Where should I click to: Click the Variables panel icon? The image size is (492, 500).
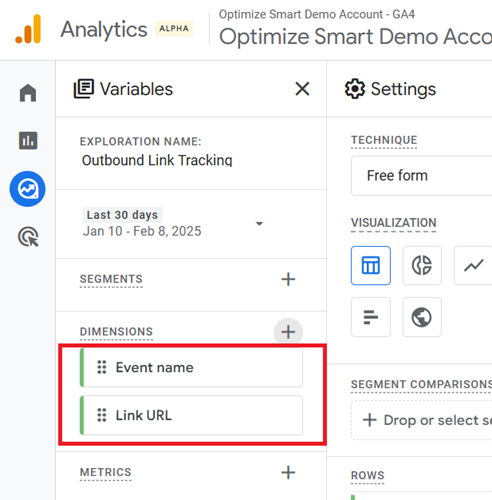83,89
